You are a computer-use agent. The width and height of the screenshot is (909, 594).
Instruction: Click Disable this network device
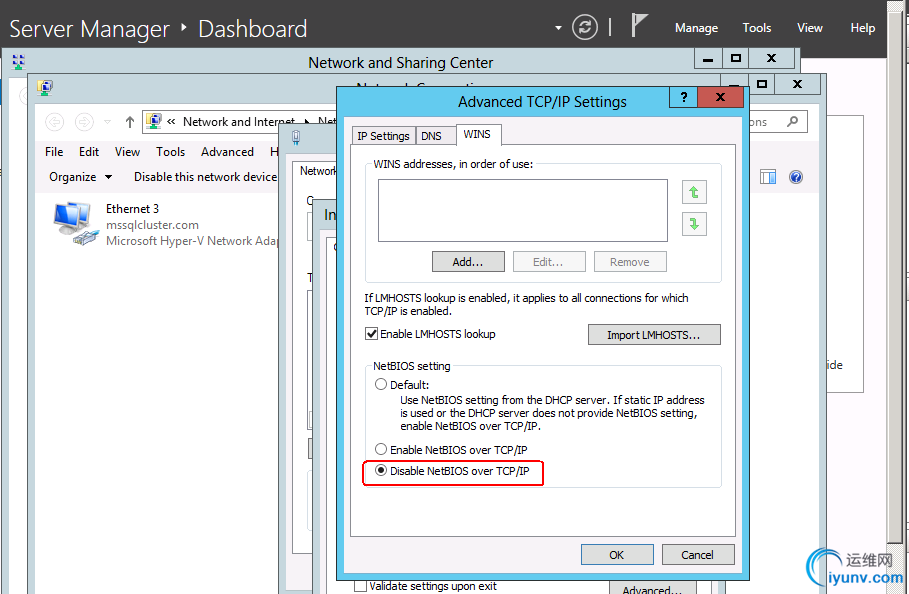205,177
